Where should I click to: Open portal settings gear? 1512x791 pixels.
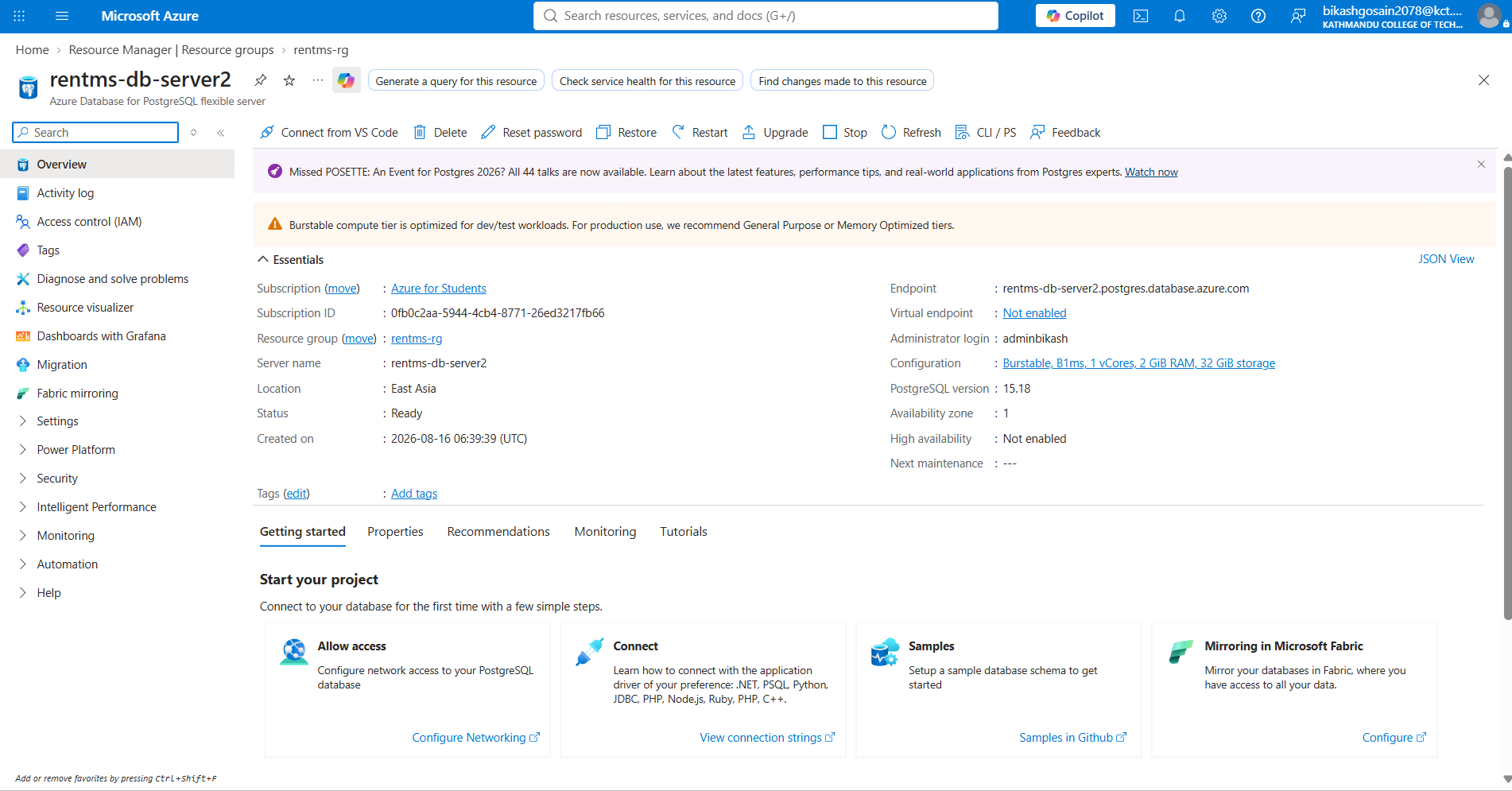pyautogui.click(x=1219, y=16)
